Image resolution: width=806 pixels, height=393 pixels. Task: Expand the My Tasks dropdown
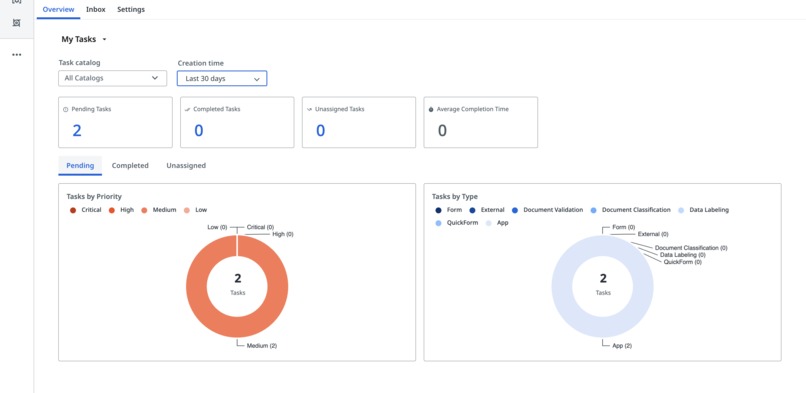click(x=84, y=39)
